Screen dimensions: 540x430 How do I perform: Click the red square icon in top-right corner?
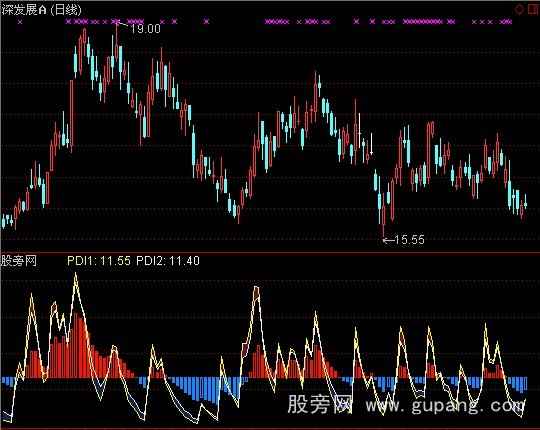coord(533,9)
